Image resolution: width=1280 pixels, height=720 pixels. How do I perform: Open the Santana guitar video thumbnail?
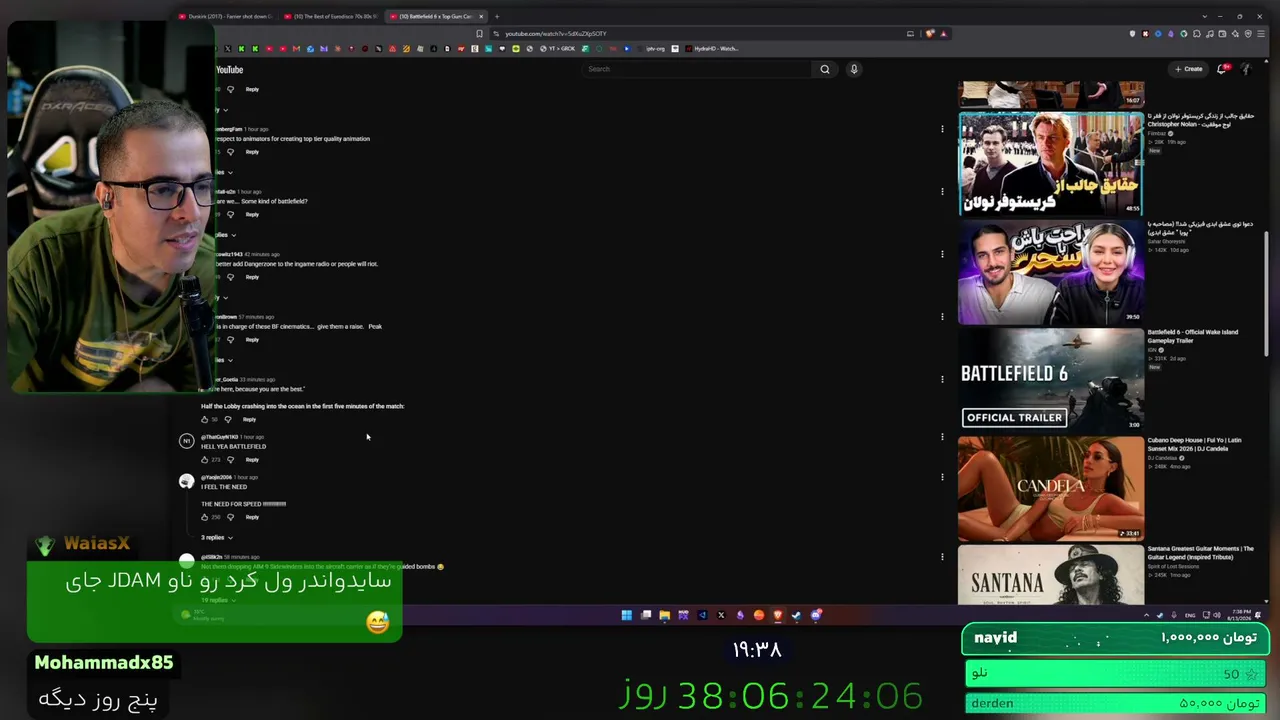1051,575
